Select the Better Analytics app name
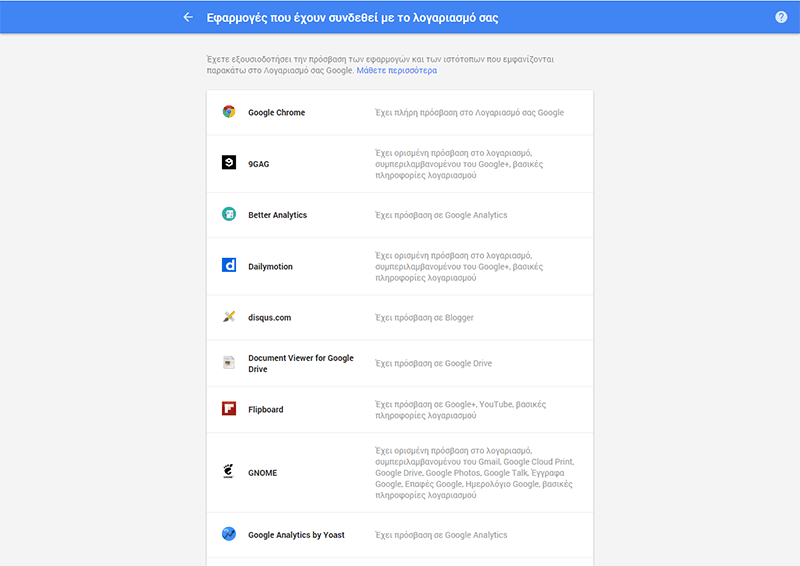This screenshot has height=566, width=800. 278,215
